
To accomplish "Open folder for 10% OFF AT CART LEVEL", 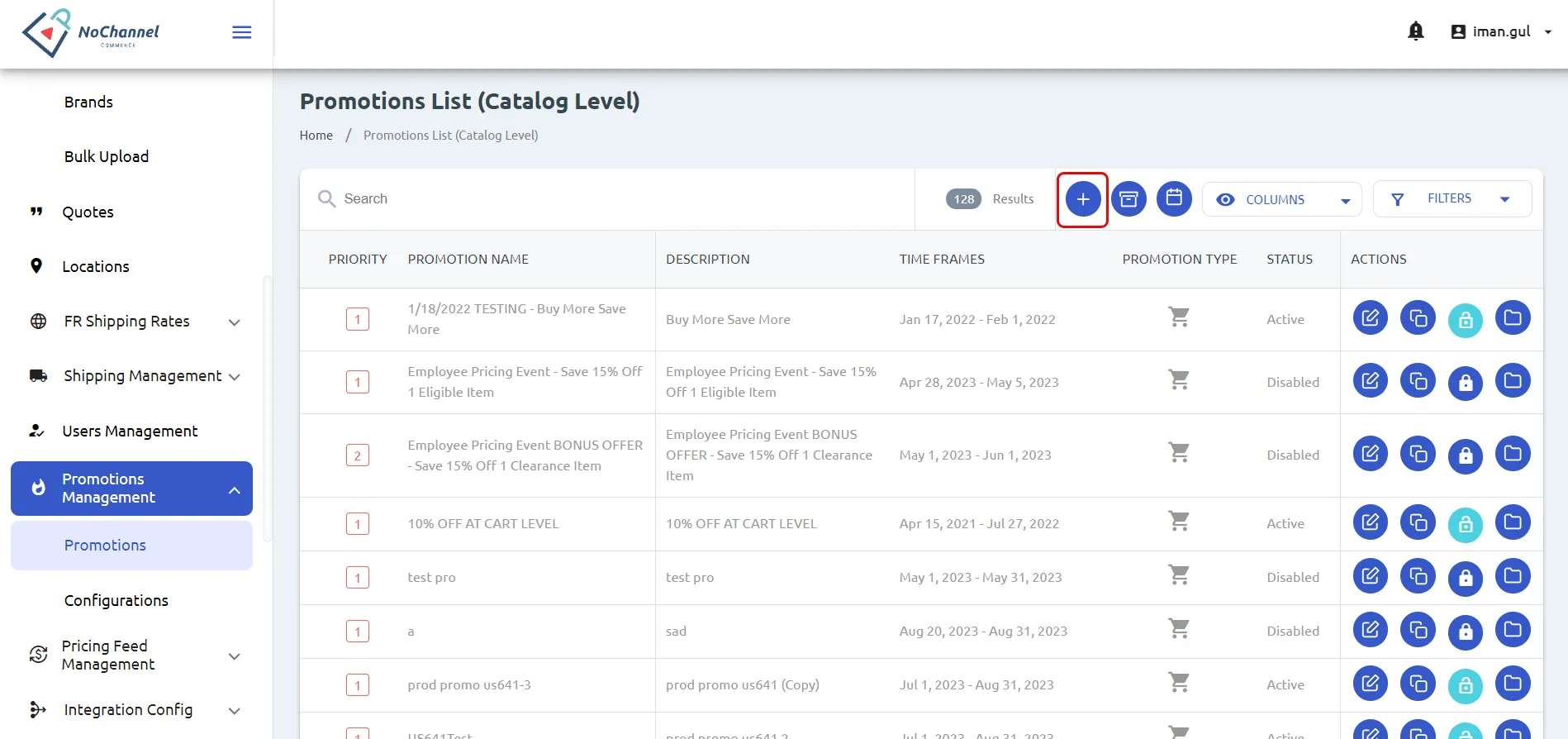I will point(1513,522).
